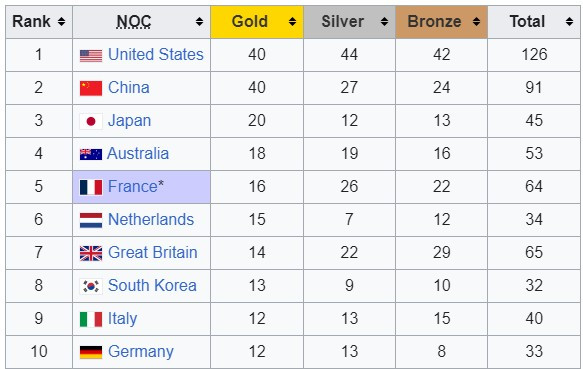Click the NOC header abbreviation
The width and height of the screenshot is (583, 369).
pos(134,22)
